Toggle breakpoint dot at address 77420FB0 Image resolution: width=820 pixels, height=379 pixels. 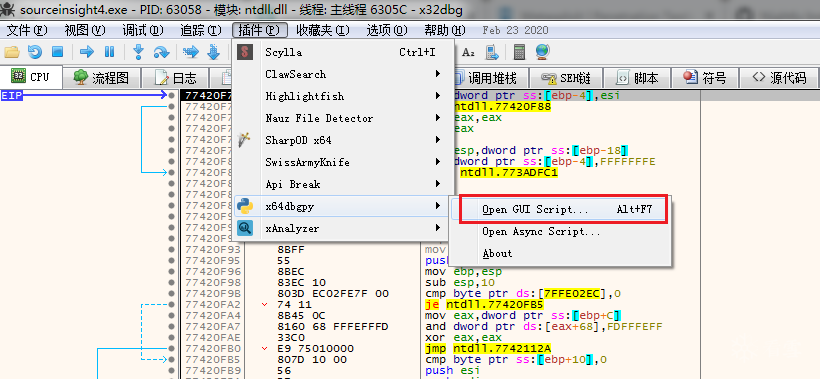point(172,348)
